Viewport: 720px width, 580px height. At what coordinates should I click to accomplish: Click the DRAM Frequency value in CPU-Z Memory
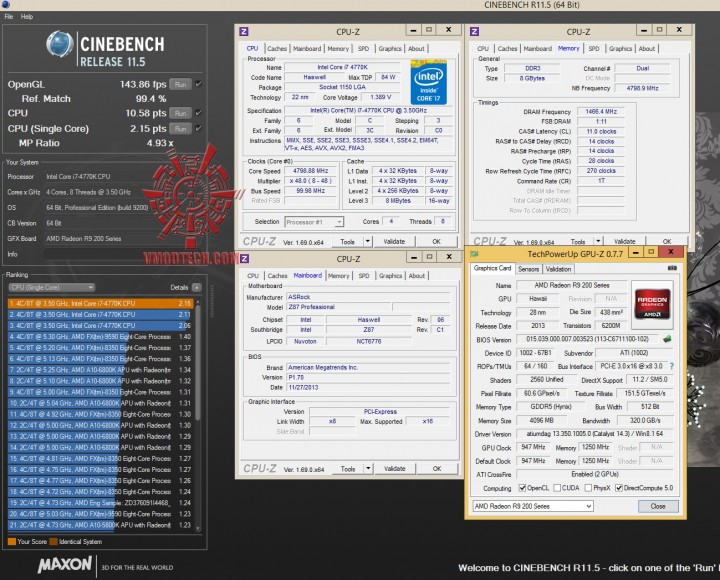point(601,112)
